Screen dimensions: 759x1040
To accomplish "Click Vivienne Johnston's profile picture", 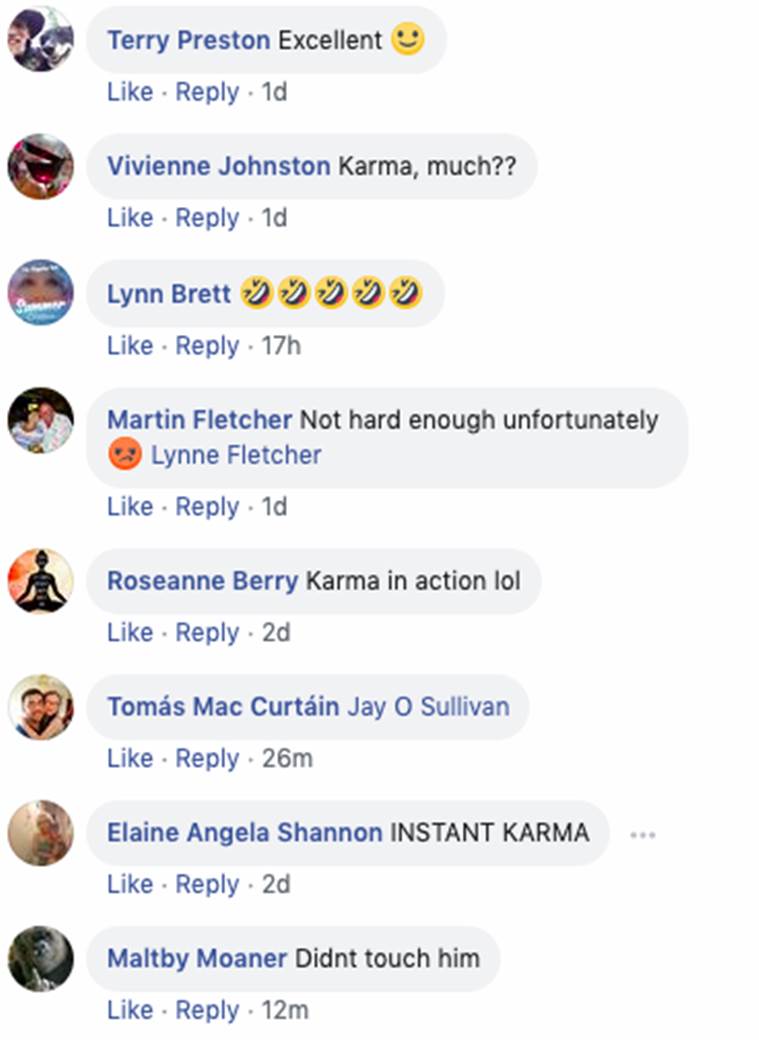I will [x=40, y=166].
